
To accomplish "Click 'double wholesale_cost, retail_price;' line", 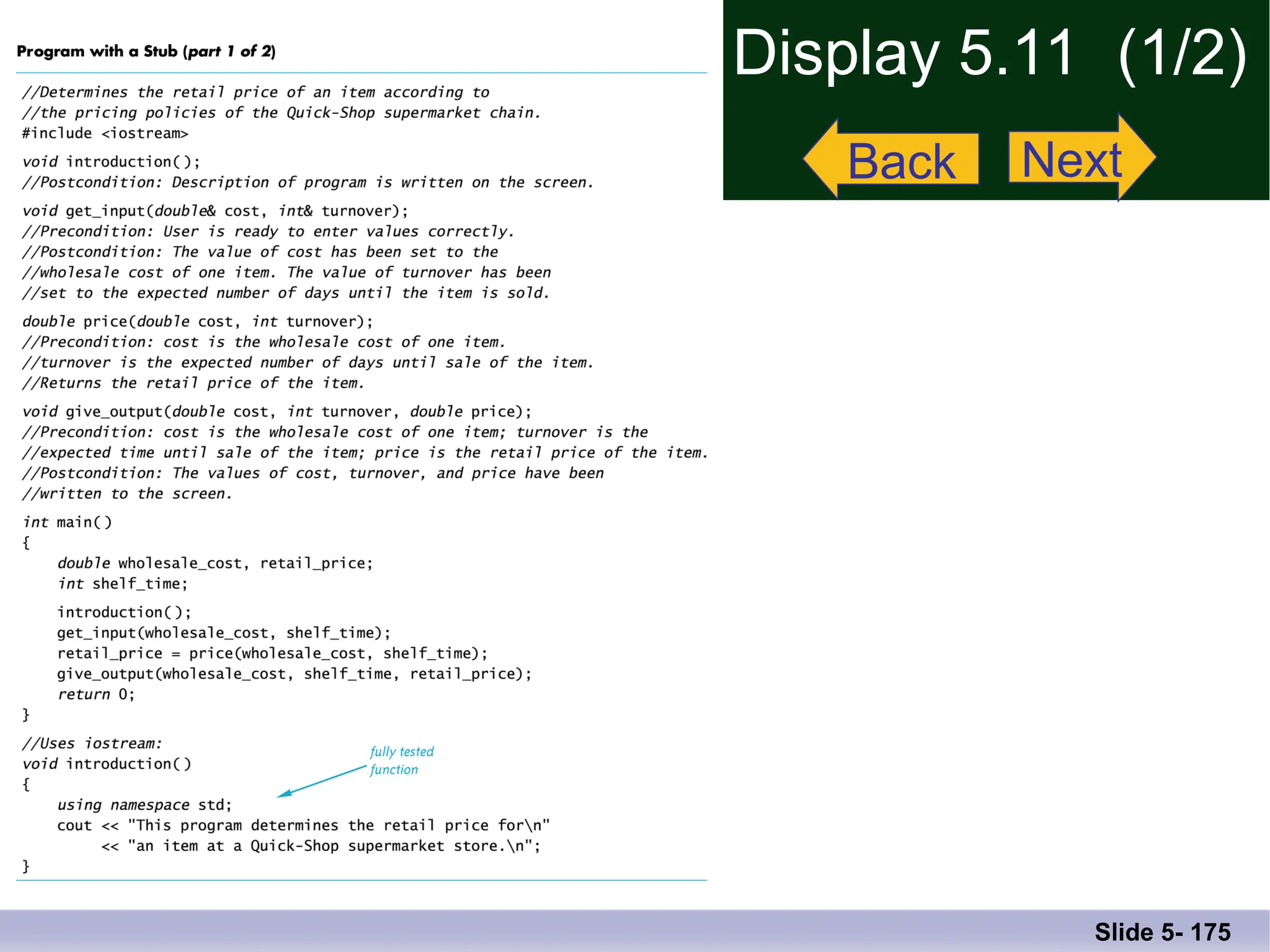I will click(x=215, y=563).
